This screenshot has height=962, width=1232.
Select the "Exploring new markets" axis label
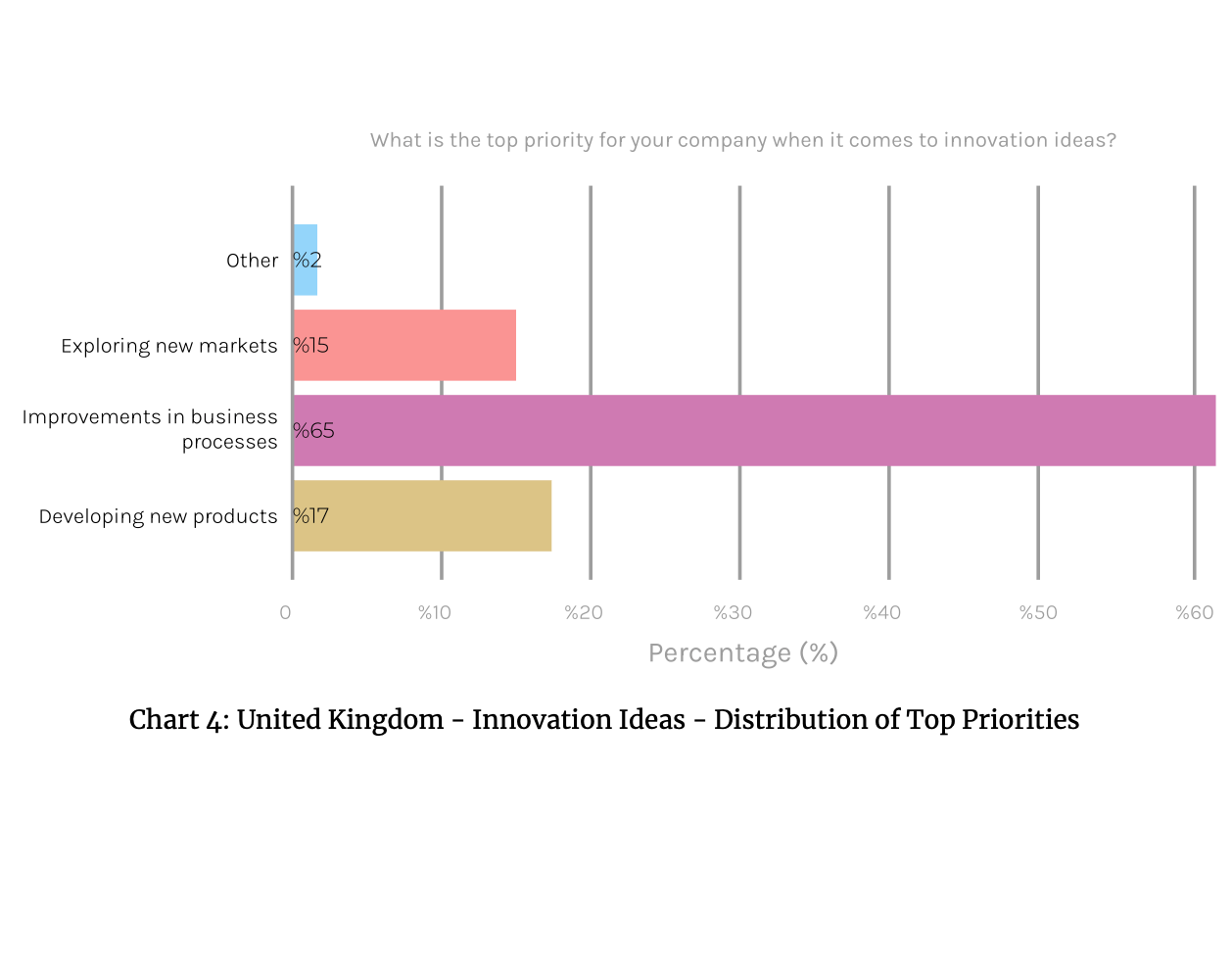pyautogui.click(x=168, y=346)
